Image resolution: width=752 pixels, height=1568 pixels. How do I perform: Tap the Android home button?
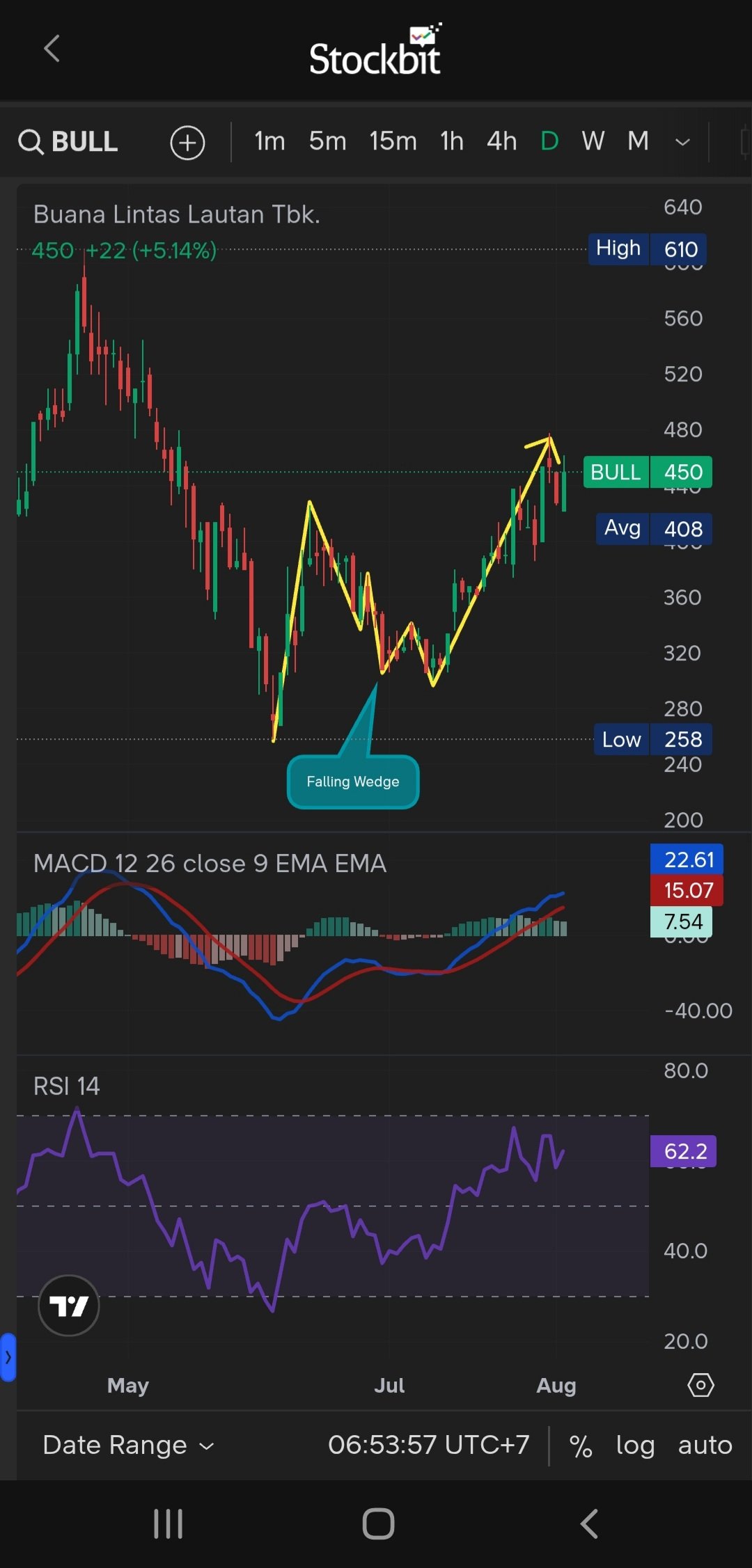(x=378, y=1524)
